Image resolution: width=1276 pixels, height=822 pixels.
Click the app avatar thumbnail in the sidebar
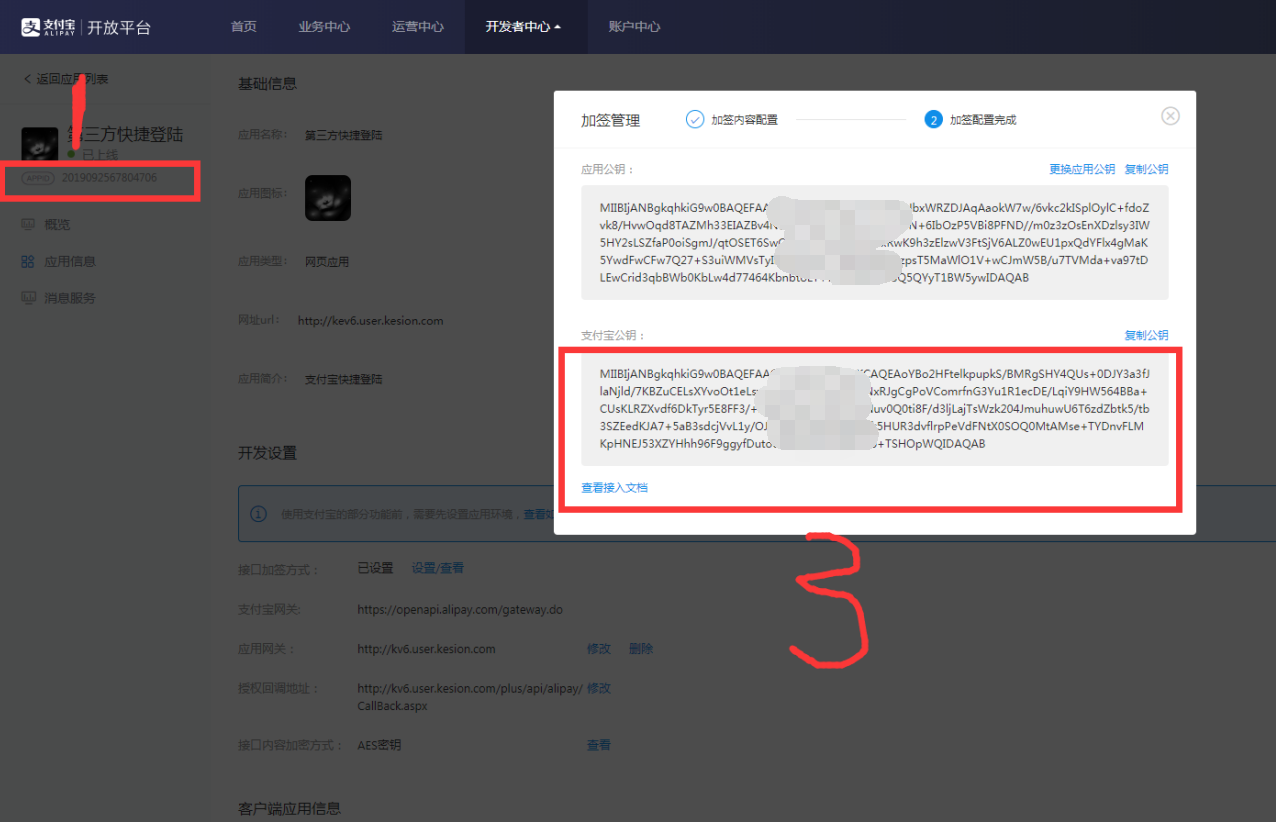coord(40,144)
